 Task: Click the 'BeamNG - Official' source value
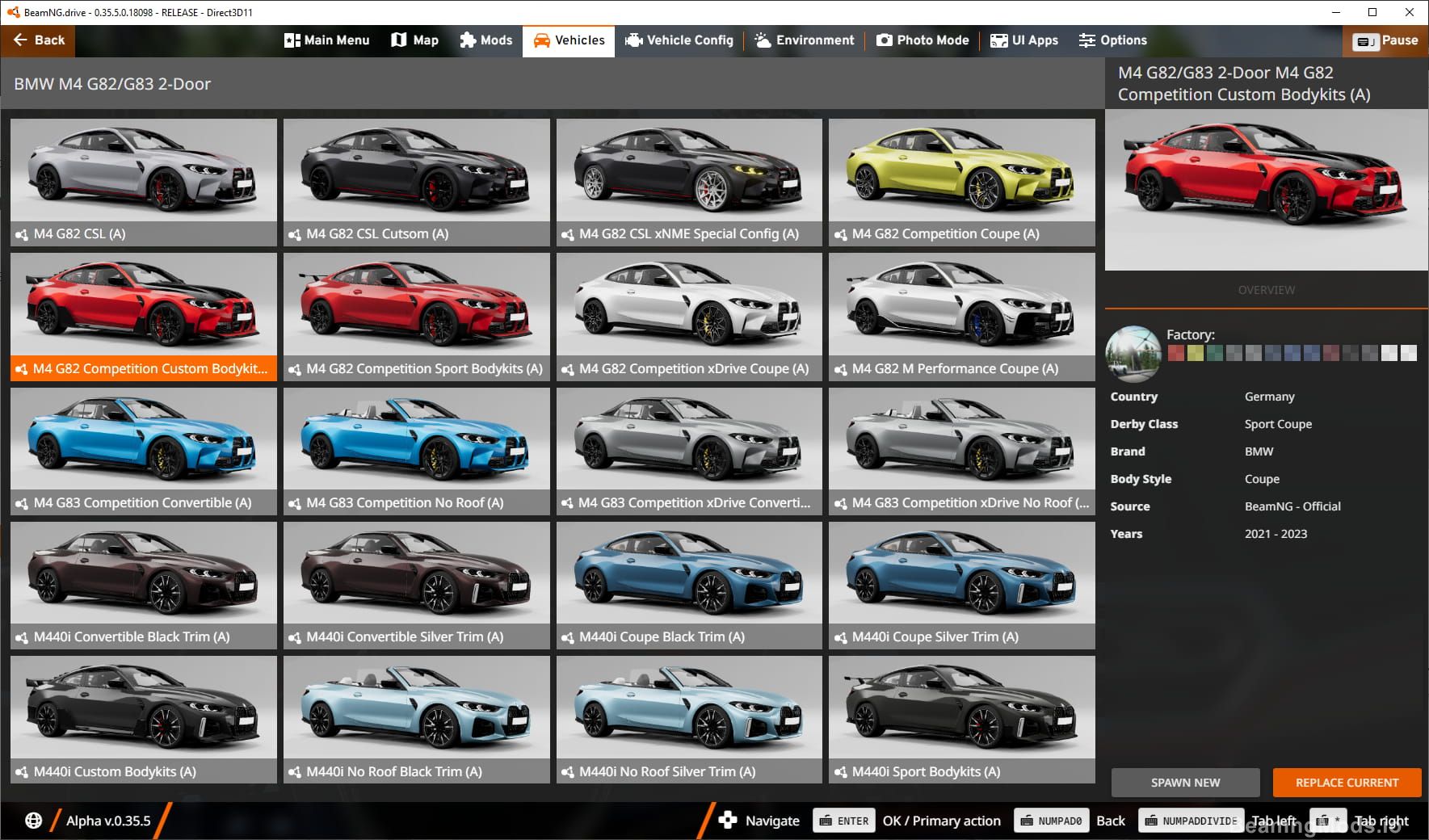[1292, 506]
